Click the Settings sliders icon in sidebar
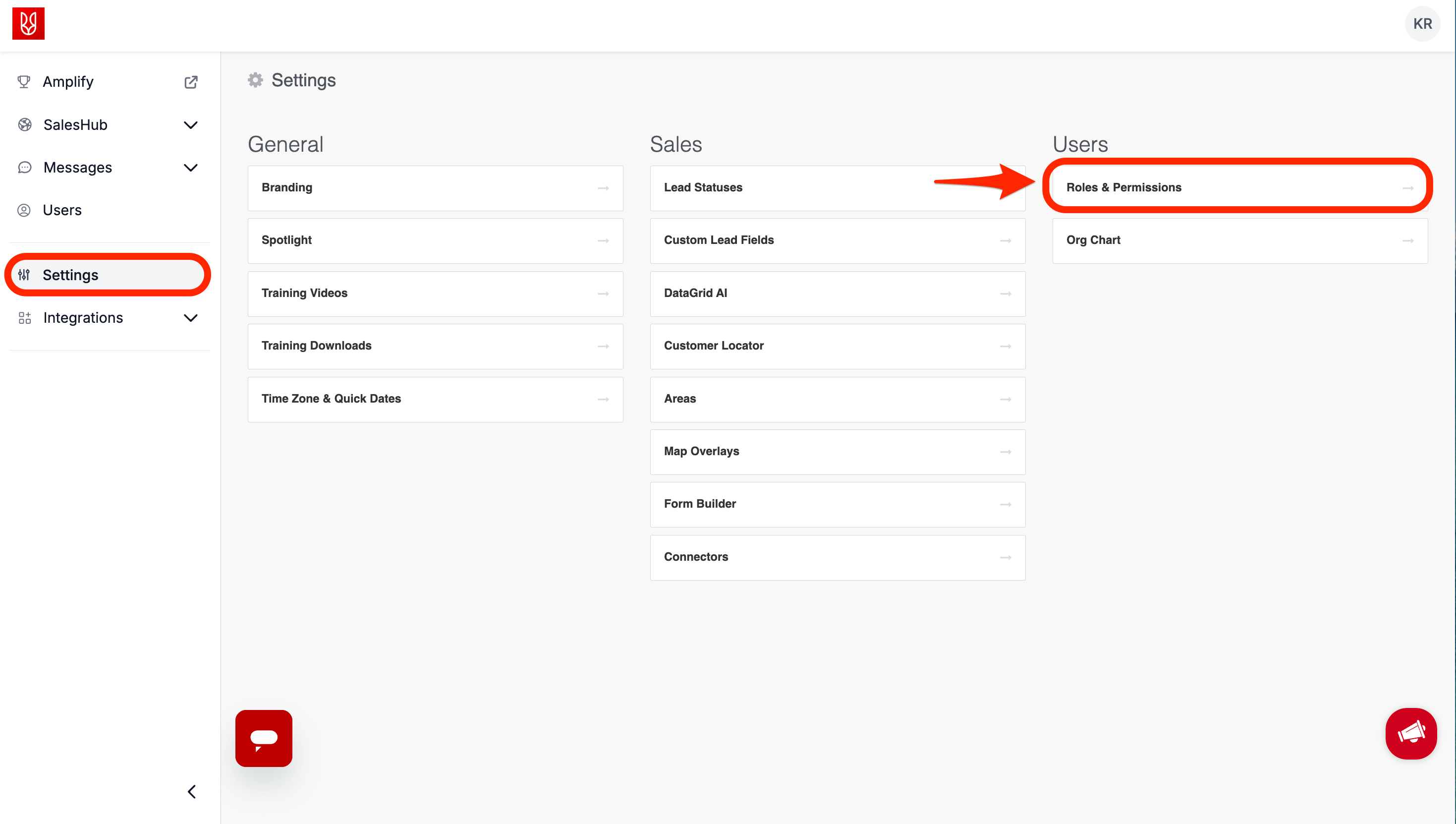Image resolution: width=1456 pixels, height=824 pixels. (24, 275)
